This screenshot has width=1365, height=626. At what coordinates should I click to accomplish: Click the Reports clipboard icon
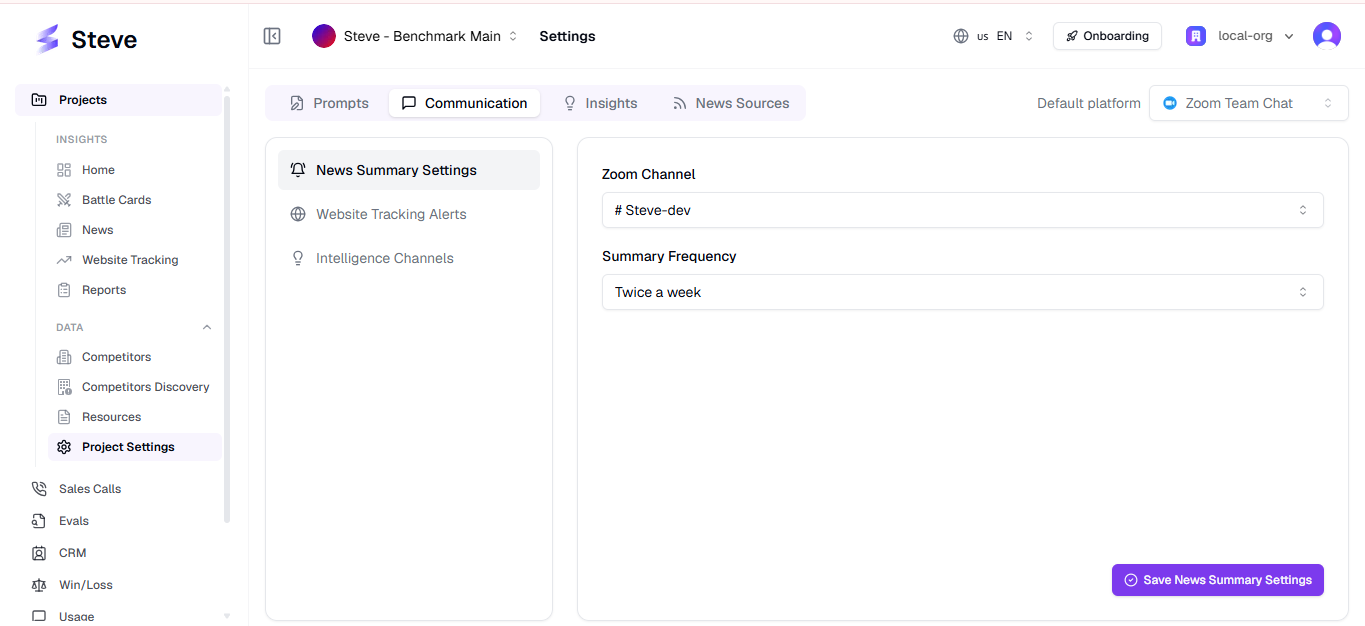(x=64, y=290)
